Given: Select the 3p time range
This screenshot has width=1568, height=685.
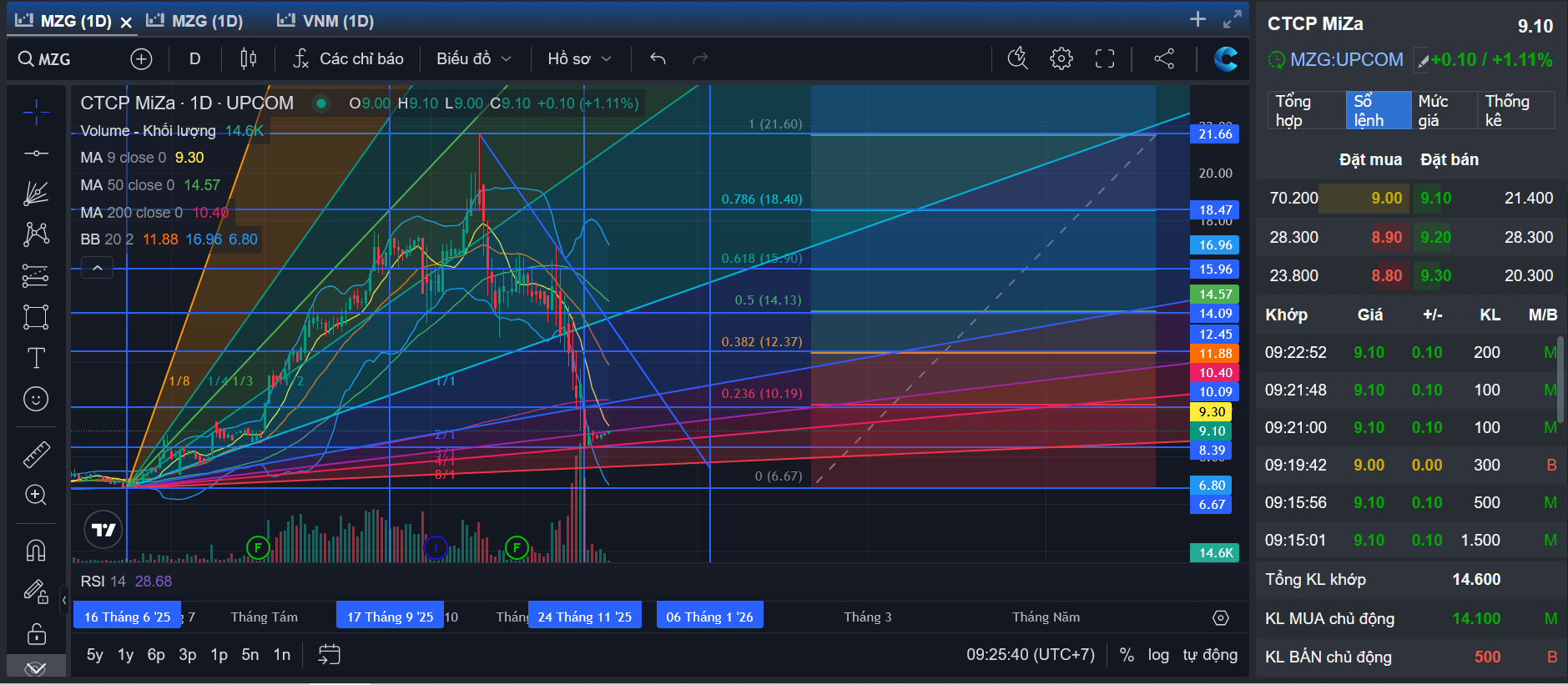Looking at the screenshot, I should click(188, 655).
